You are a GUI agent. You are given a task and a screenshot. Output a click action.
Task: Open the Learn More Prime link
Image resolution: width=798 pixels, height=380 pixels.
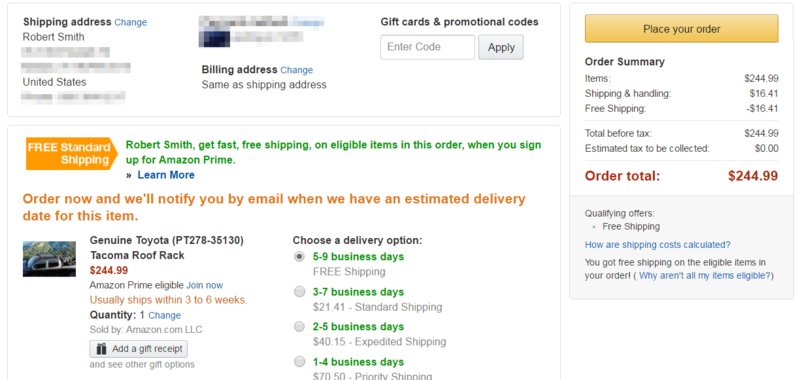point(166,175)
